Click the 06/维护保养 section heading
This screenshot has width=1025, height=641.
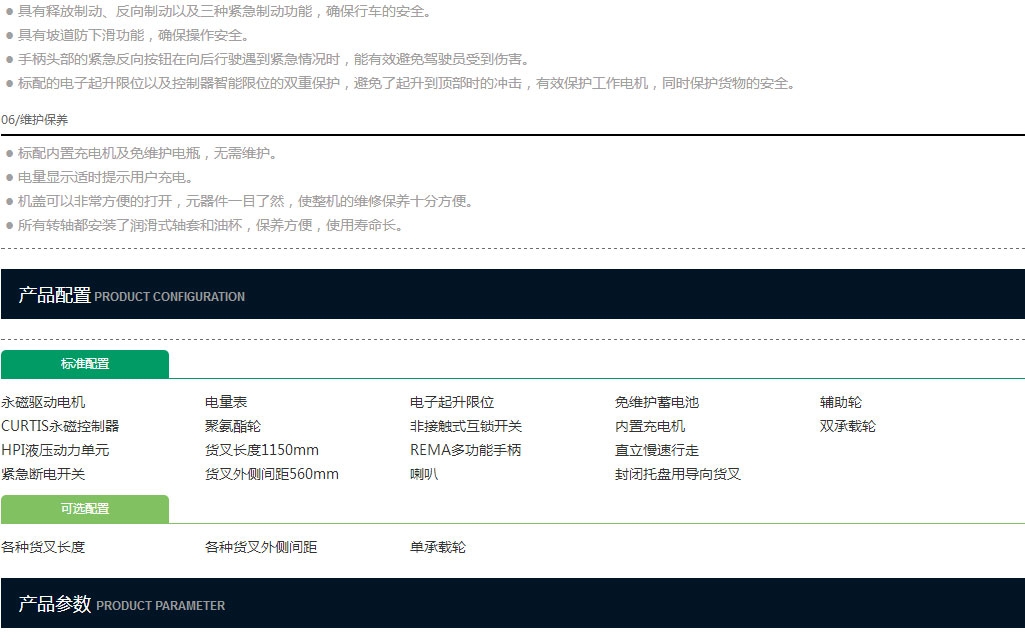35,120
